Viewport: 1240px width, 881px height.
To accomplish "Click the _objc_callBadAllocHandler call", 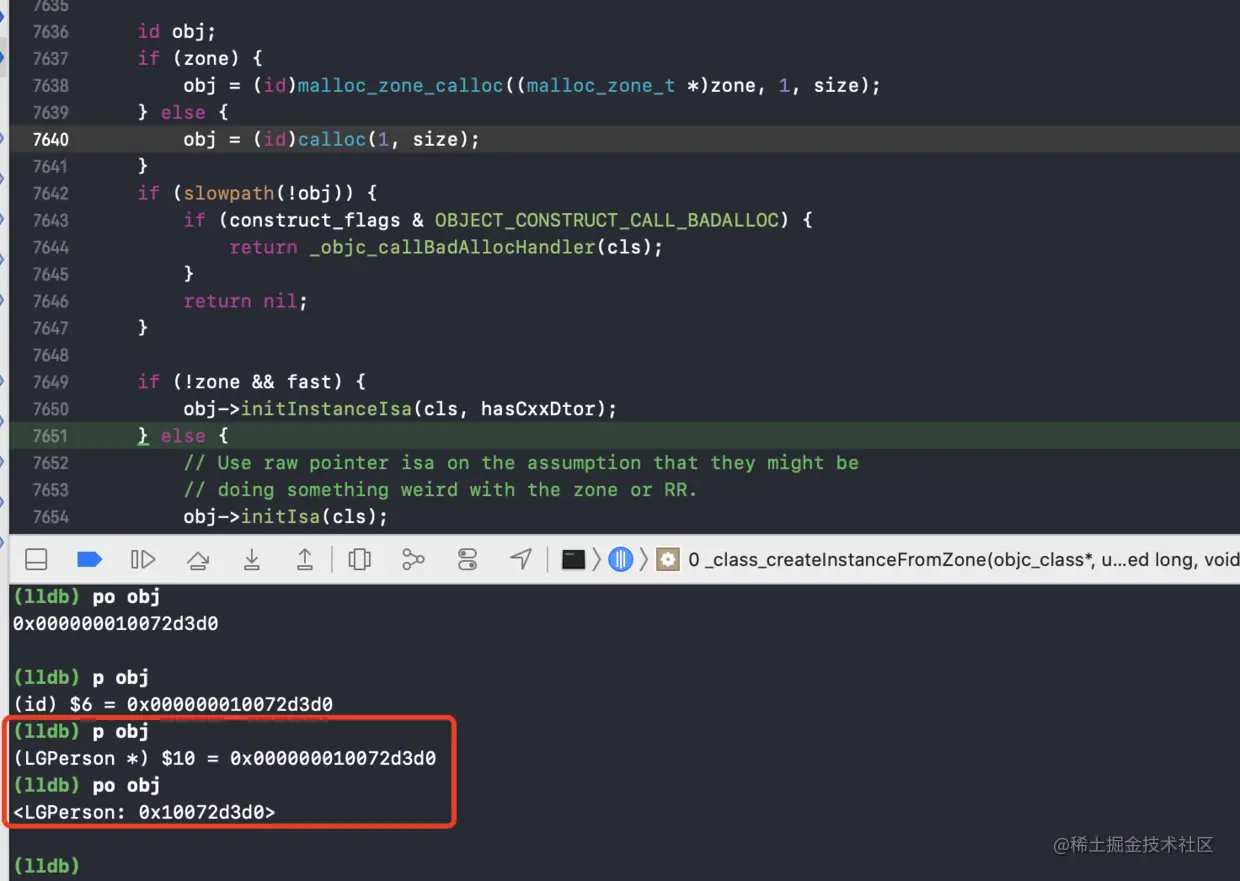I will click(x=452, y=247).
